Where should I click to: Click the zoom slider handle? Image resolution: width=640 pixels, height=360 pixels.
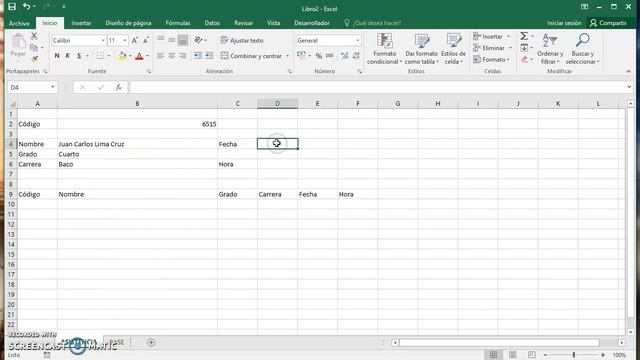point(574,355)
